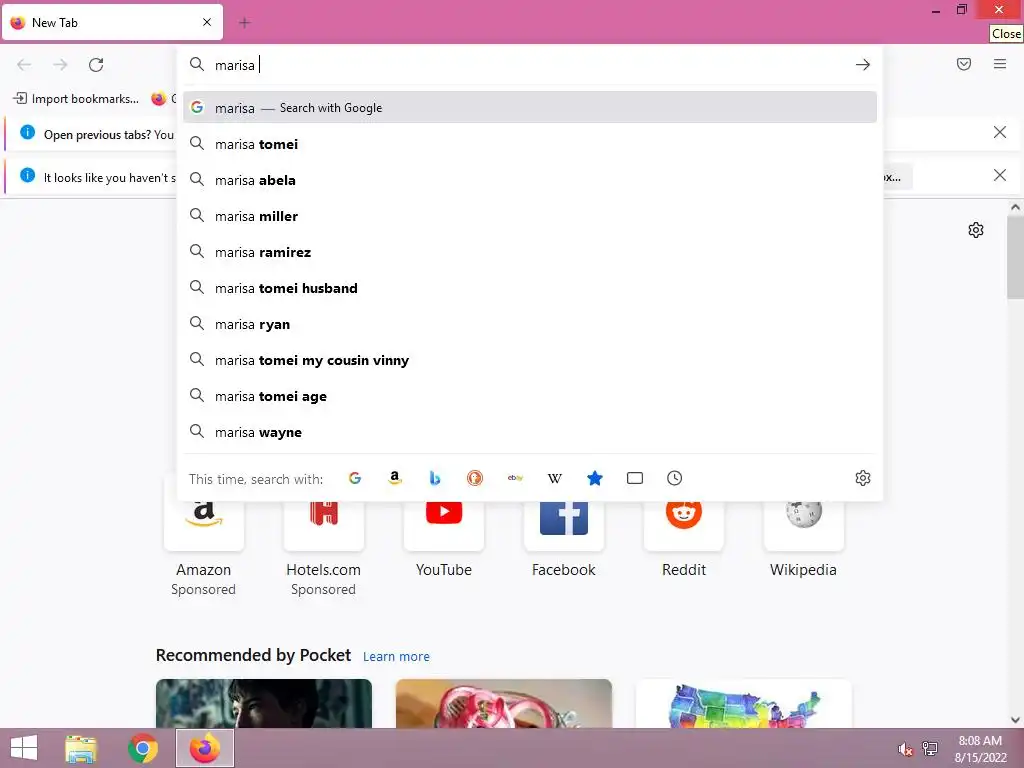Open the network tray icon
Viewport: 1024px width, 768px height.
(930, 749)
